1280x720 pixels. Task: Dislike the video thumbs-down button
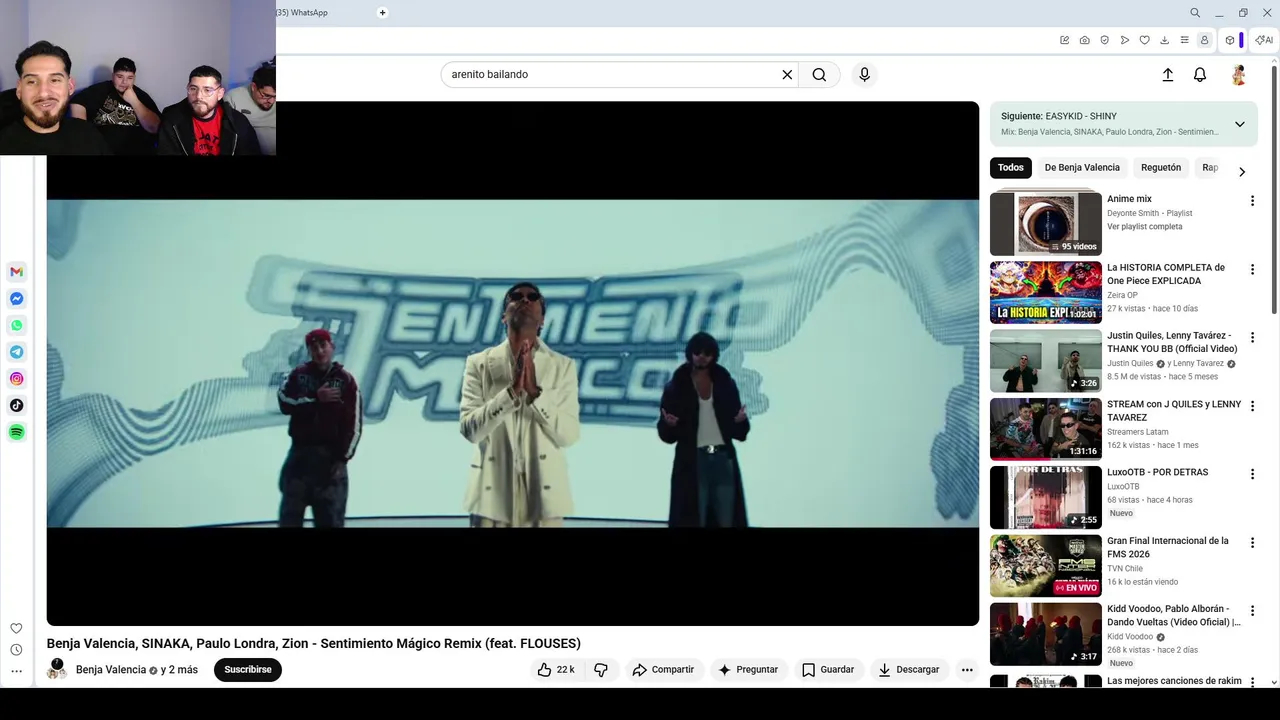(x=601, y=670)
